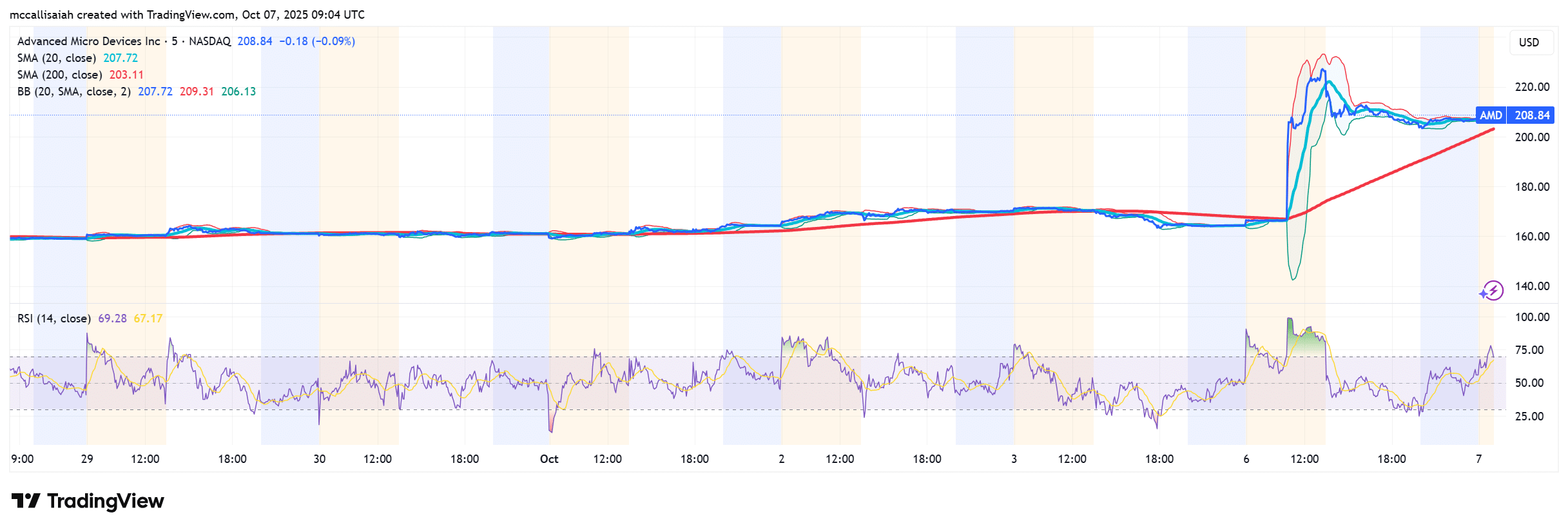Click the SMA (20, close) legend
This screenshot has height=530, width=1568.
pyautogui.click(x=57, y=58)
